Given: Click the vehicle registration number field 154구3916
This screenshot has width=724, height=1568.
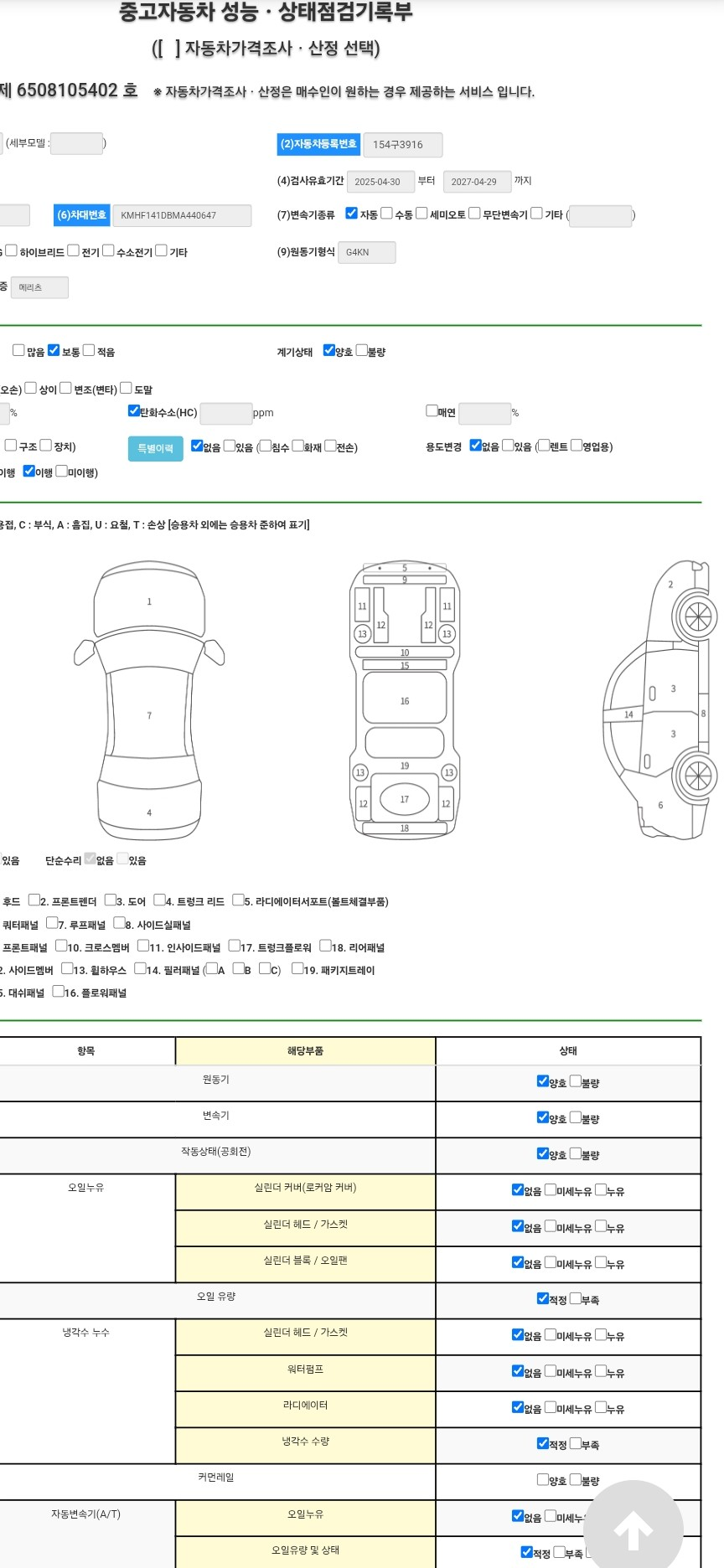Looking at the screenshot, I should pyautogui.click(x=402, y=145).
